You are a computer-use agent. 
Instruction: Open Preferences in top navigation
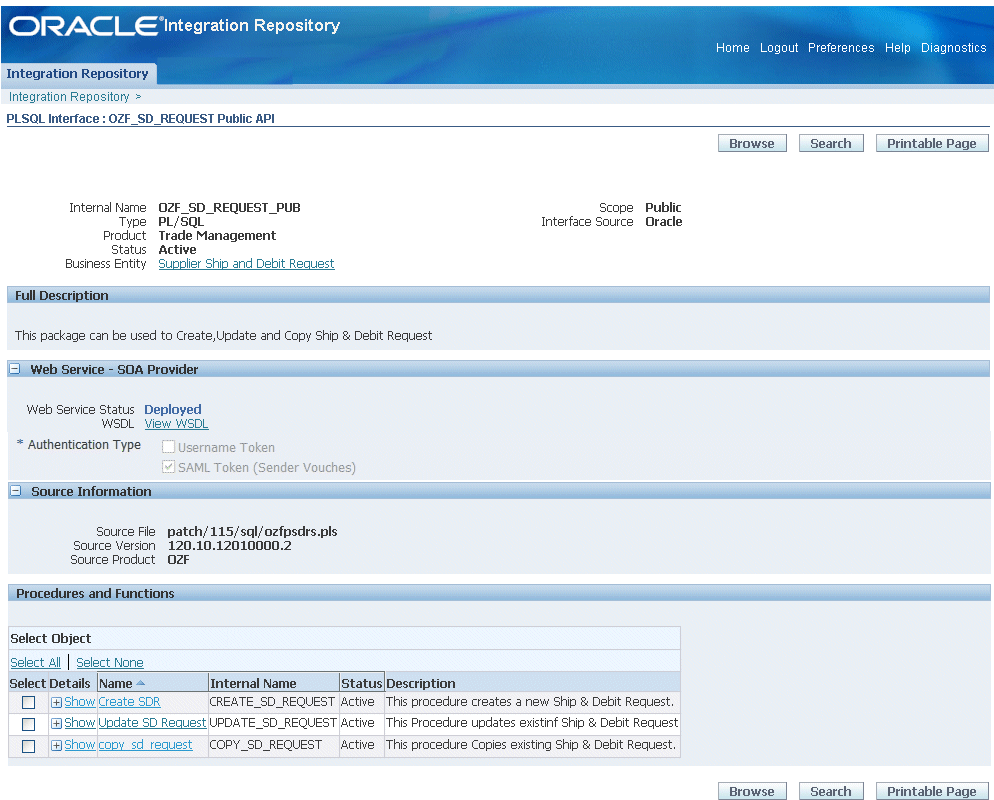pos(841,48)
